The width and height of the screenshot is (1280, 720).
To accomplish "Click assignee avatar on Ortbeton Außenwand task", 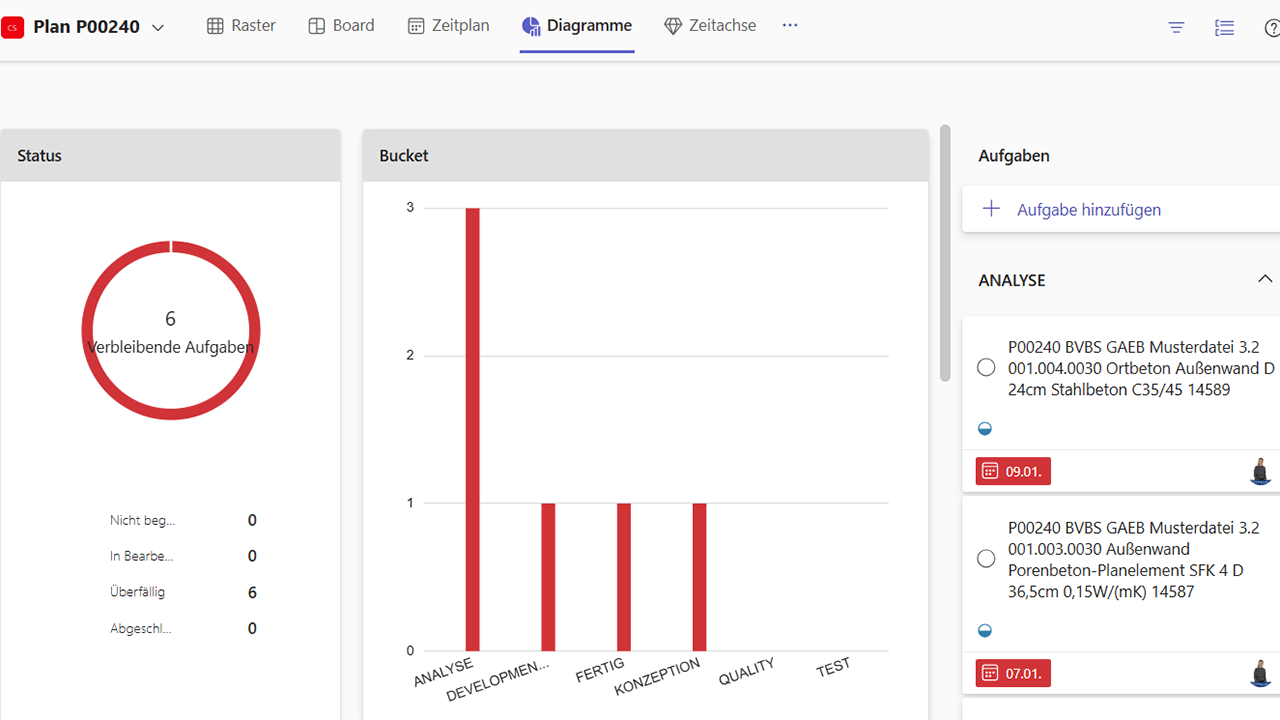I will [1261, 471].
